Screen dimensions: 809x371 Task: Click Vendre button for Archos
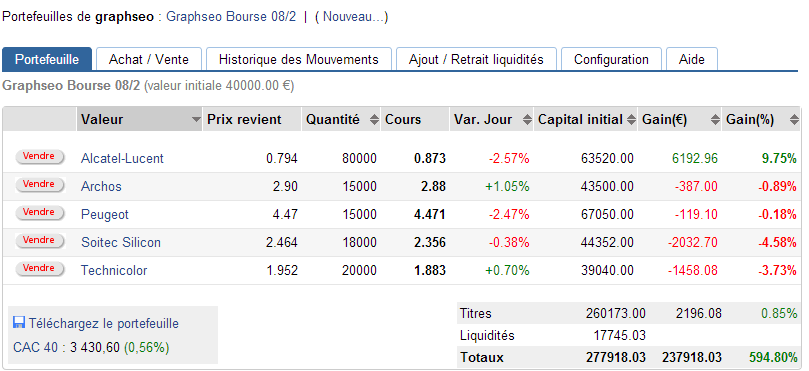pos(40,185)
